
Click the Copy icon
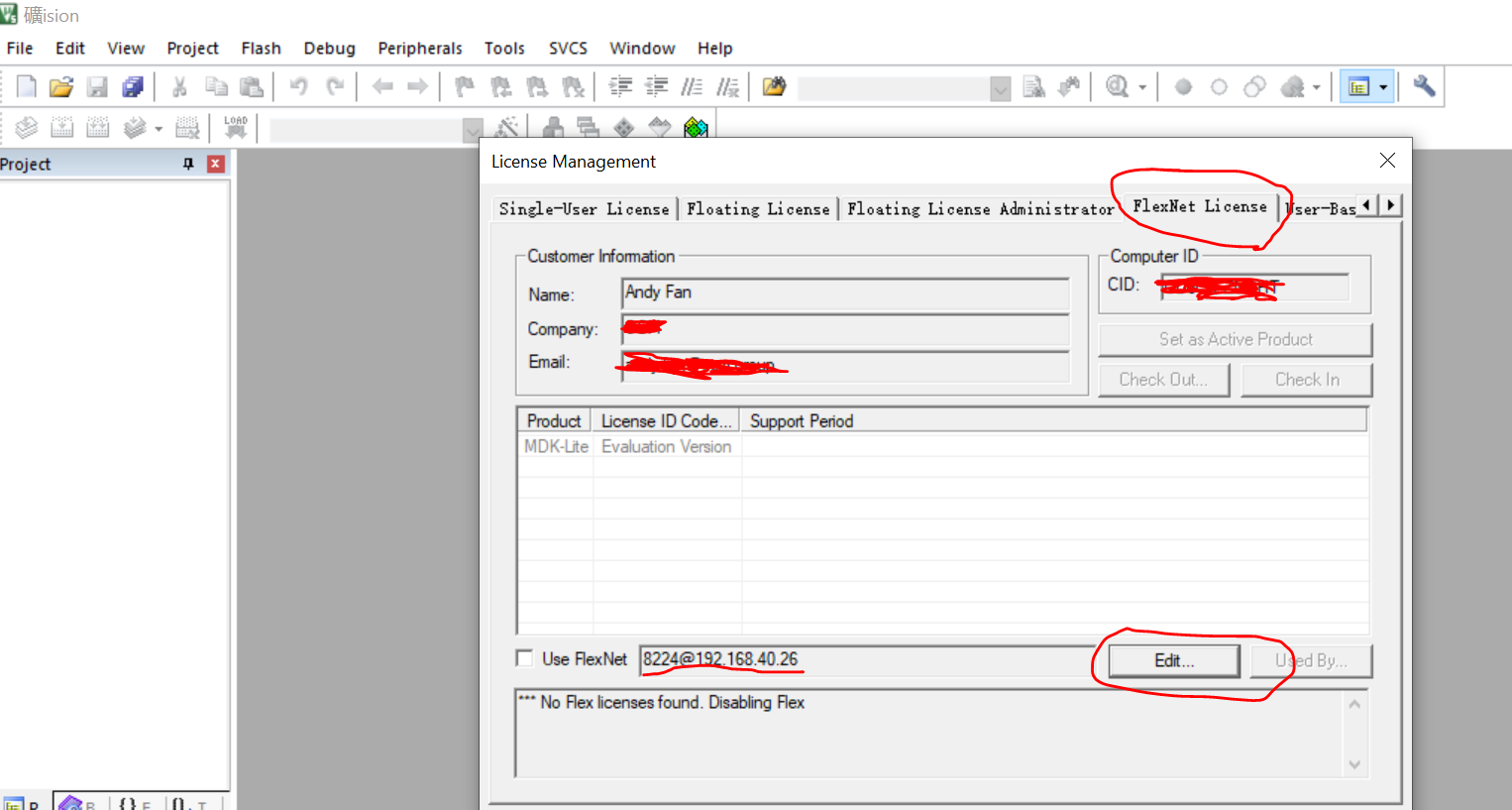tap(216, 87)
